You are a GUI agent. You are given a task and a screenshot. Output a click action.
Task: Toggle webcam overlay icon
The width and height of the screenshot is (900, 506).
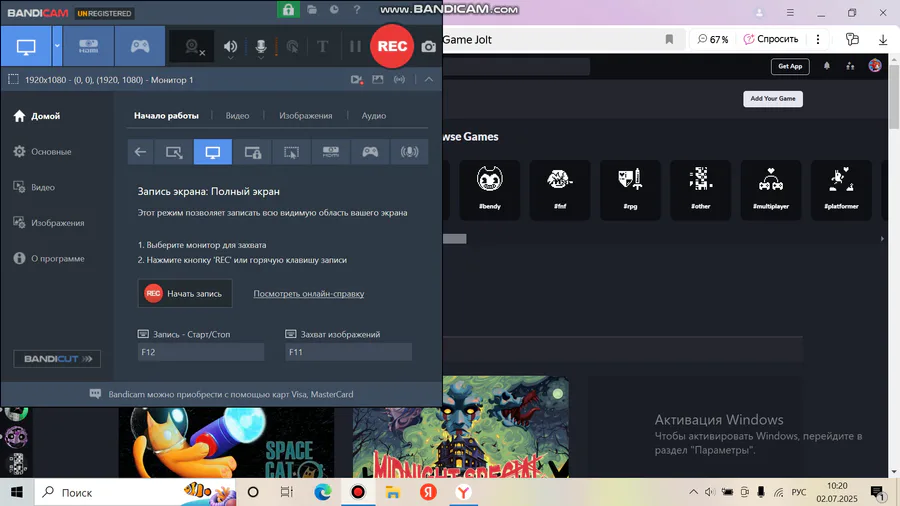[x=193, y=47]
